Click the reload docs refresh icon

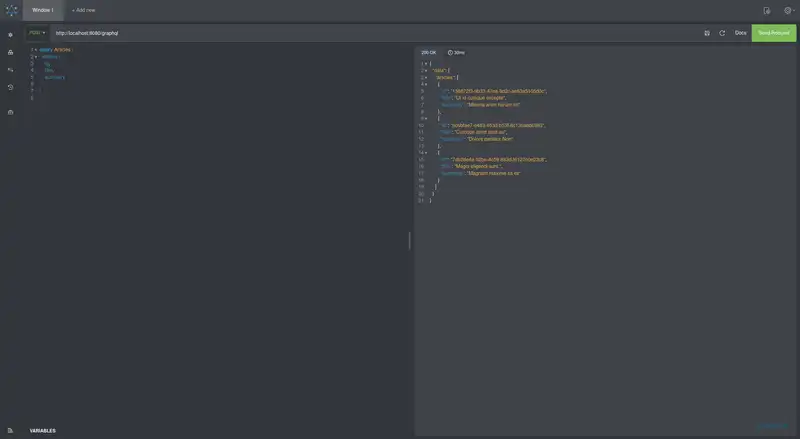point(722,33)
